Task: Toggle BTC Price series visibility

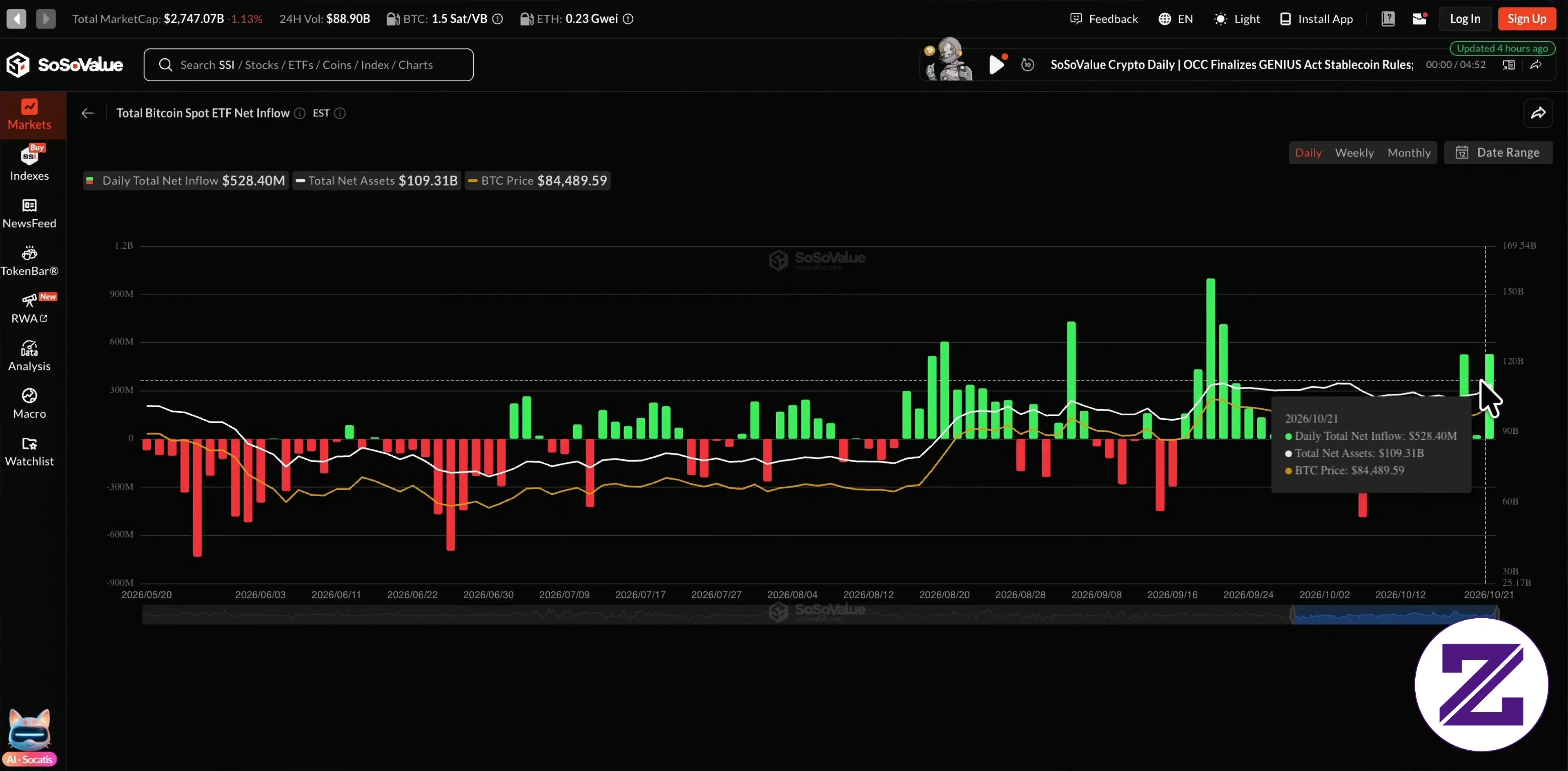Action: pyautogui.click(x=538, y=181)
